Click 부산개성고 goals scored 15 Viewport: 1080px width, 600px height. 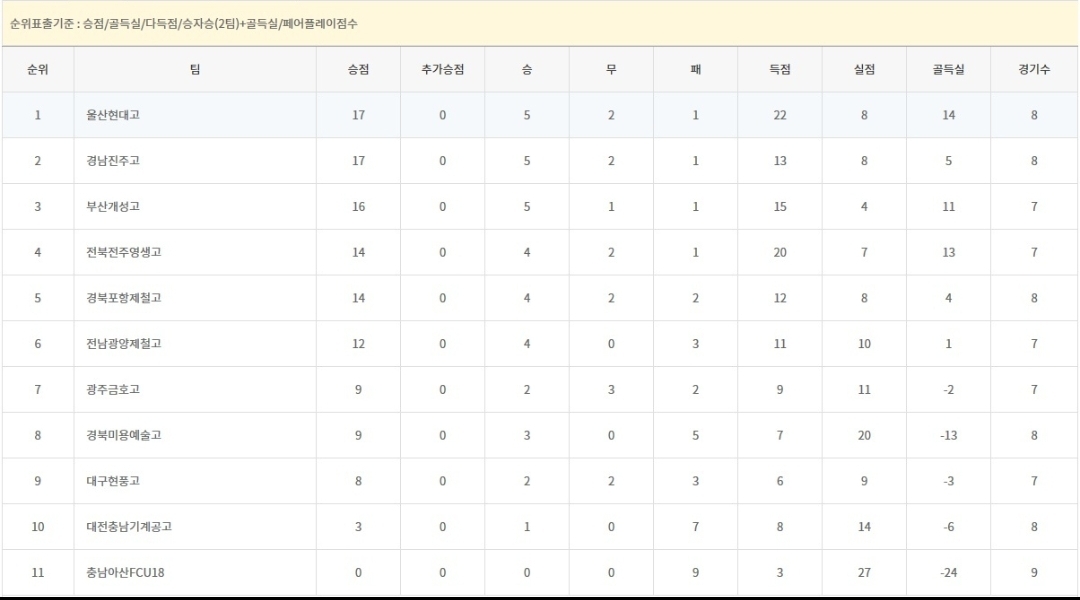(x=780, y=207)
